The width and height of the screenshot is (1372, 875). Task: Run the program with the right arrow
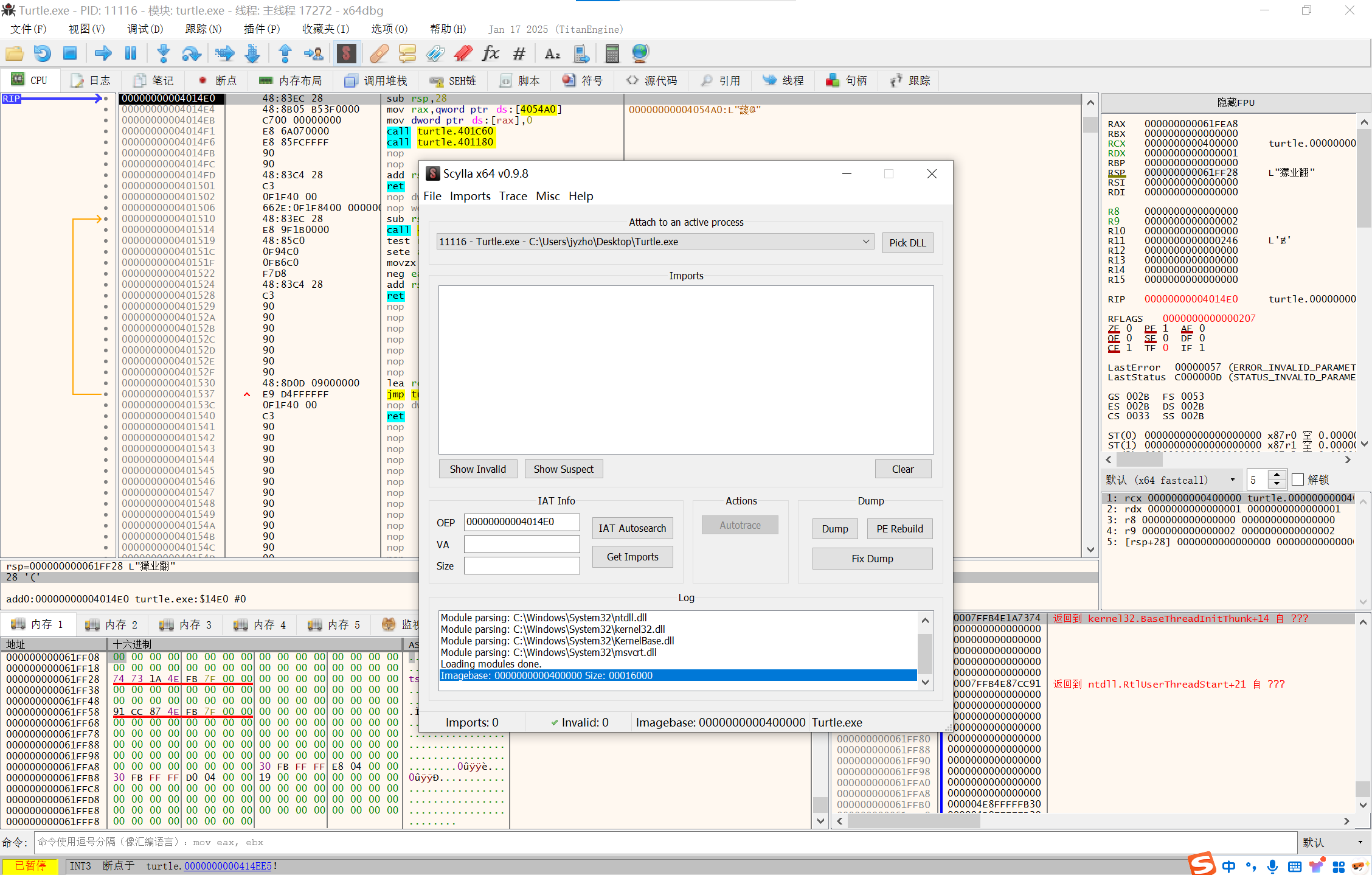[x=103, y=54]
